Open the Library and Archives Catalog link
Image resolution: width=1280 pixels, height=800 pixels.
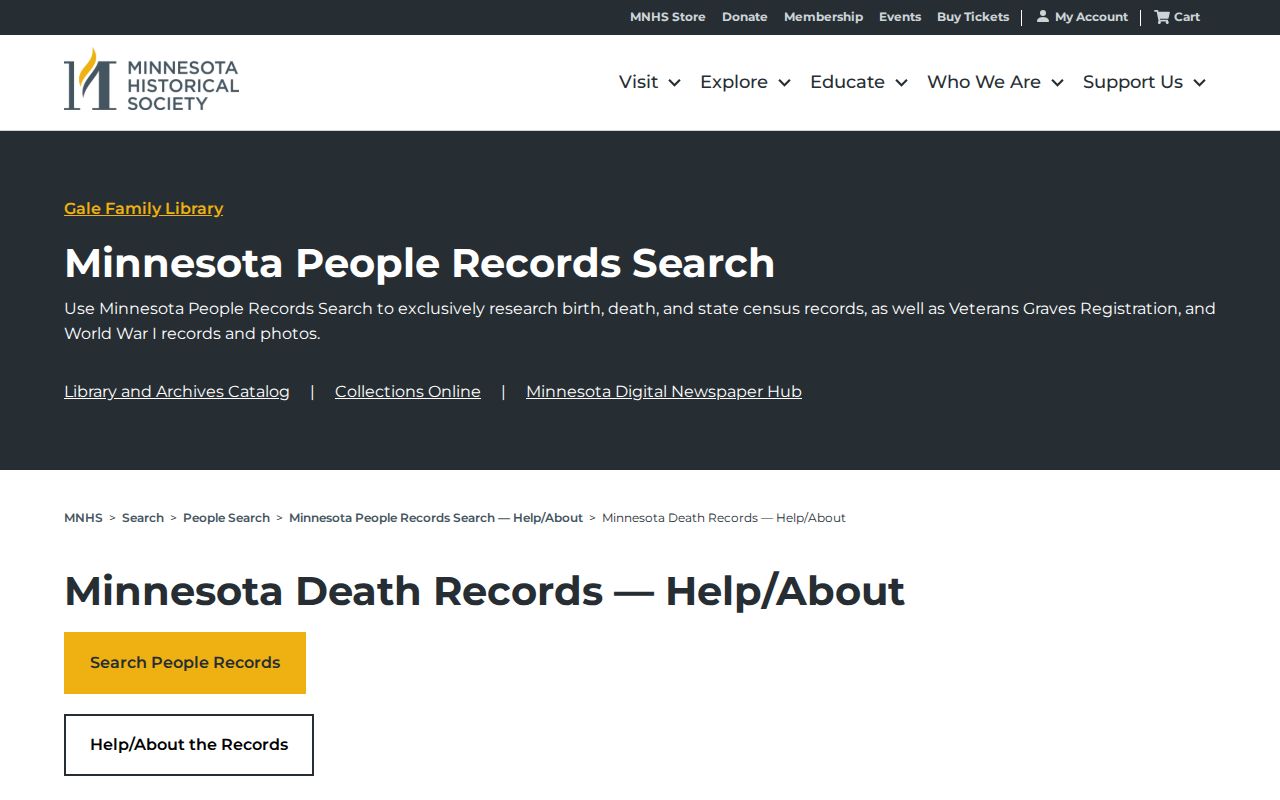click(177, 391)
